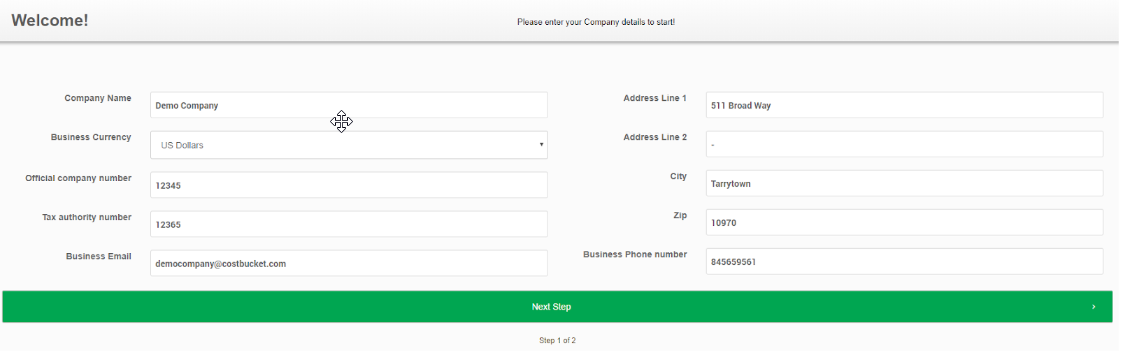Click the Official company number label
This screenshot has width=1125, height=361.
tap(78, 178)
